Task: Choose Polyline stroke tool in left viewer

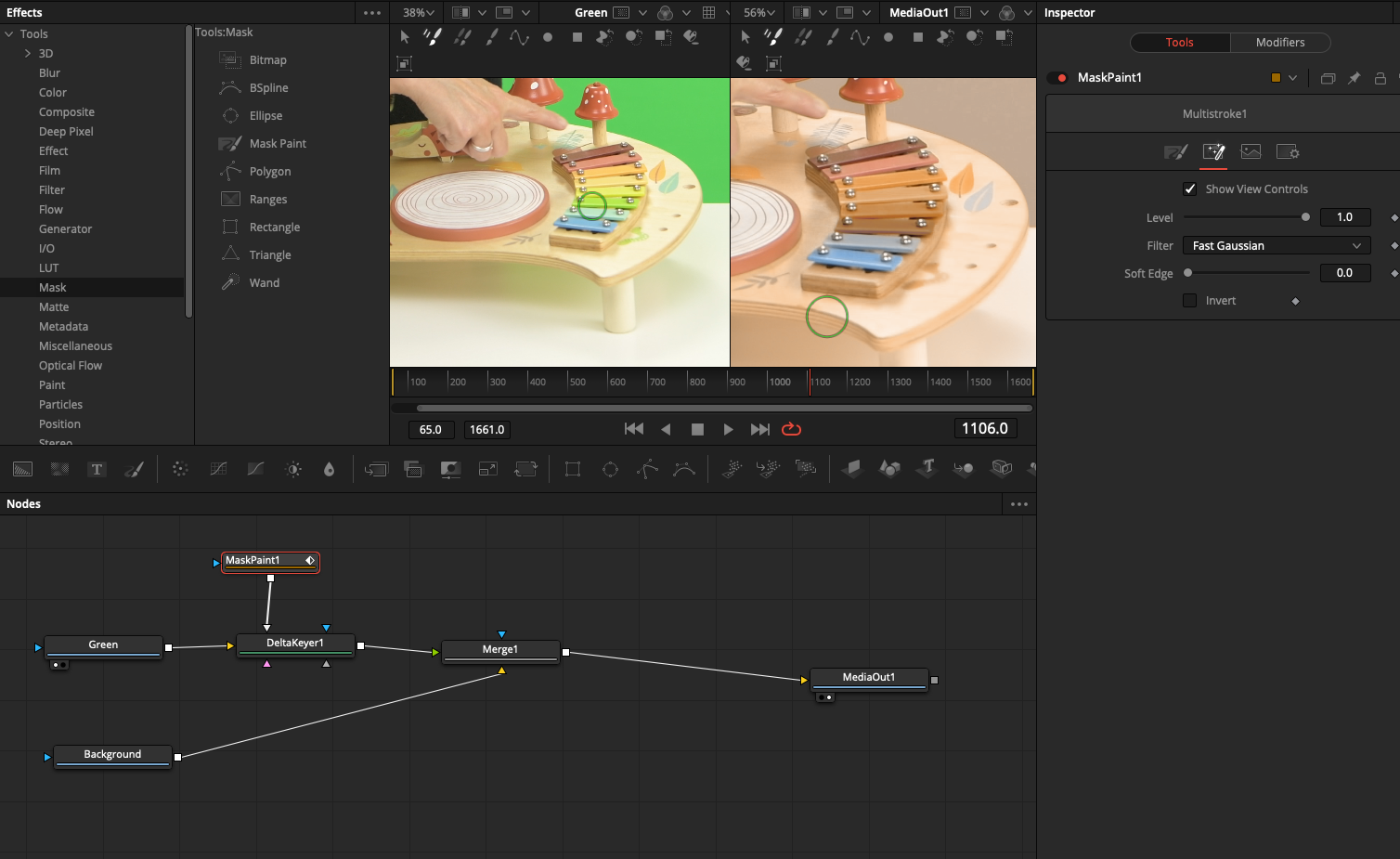Action: tap(519, 37)
